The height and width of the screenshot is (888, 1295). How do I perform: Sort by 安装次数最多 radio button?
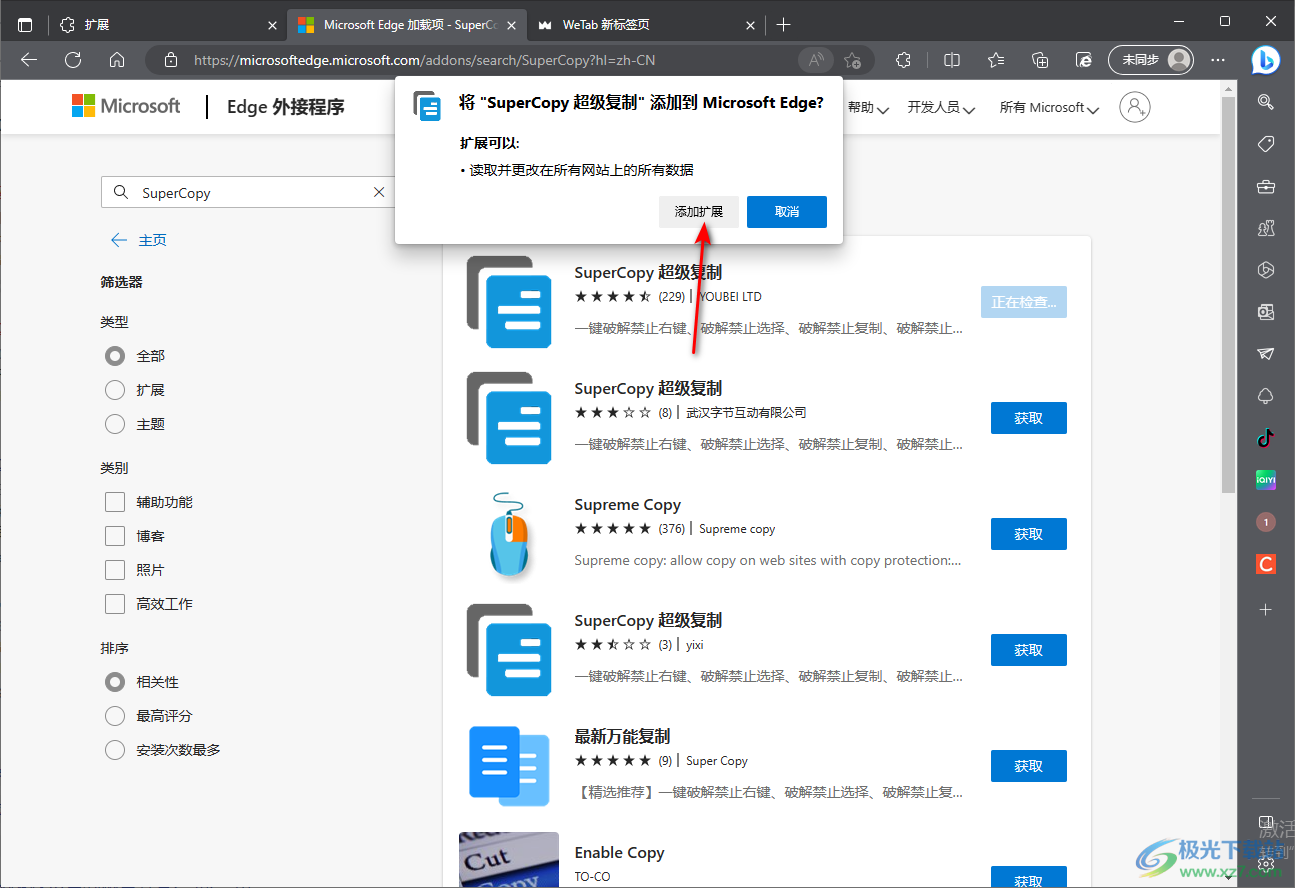(x=115, y=749)
